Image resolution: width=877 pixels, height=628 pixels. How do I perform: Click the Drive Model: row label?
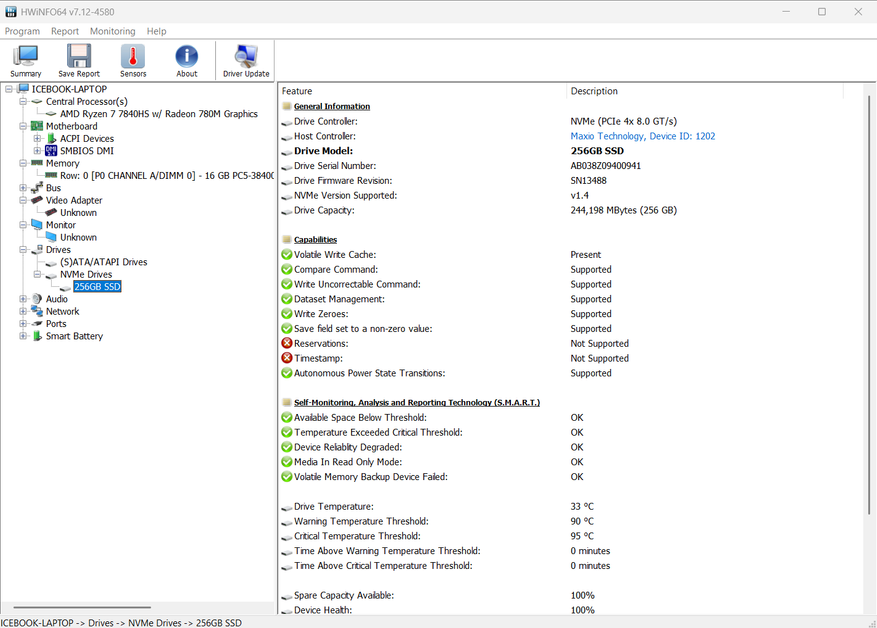[323, 151]
